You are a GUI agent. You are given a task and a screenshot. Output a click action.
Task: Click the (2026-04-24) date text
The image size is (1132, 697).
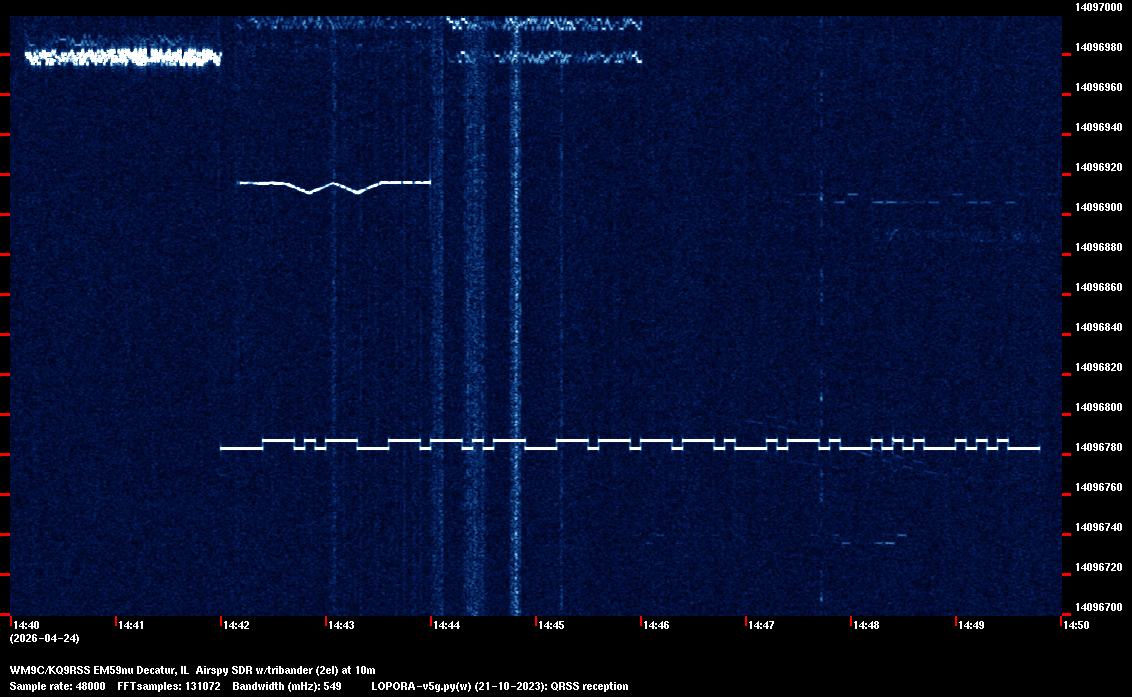coord(44,638)
